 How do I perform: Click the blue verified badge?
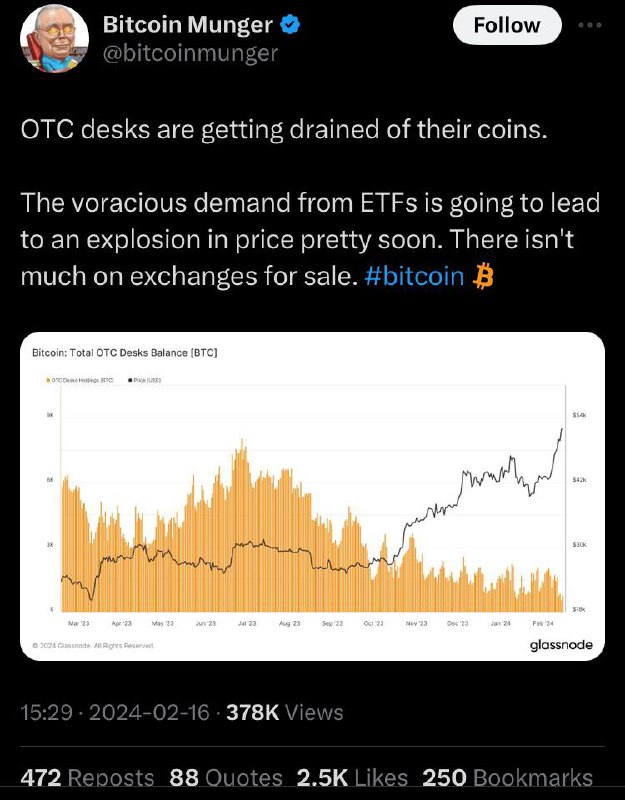point(290,24)
